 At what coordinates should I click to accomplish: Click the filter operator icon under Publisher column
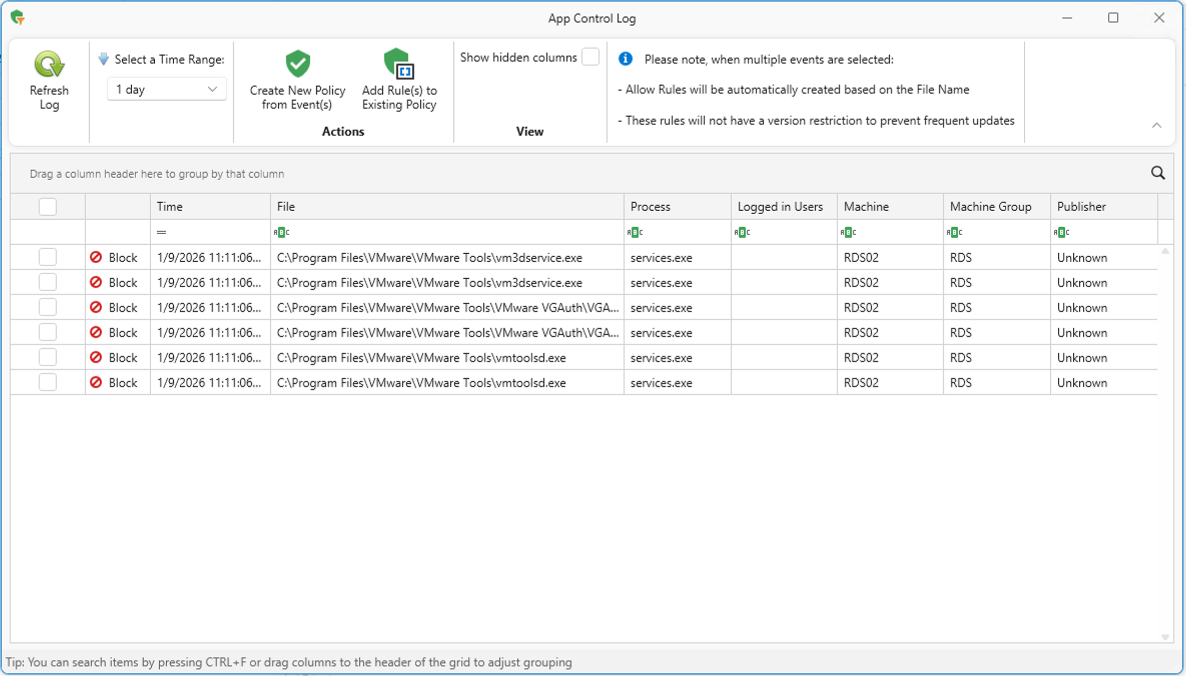[x=1062, y=232]
